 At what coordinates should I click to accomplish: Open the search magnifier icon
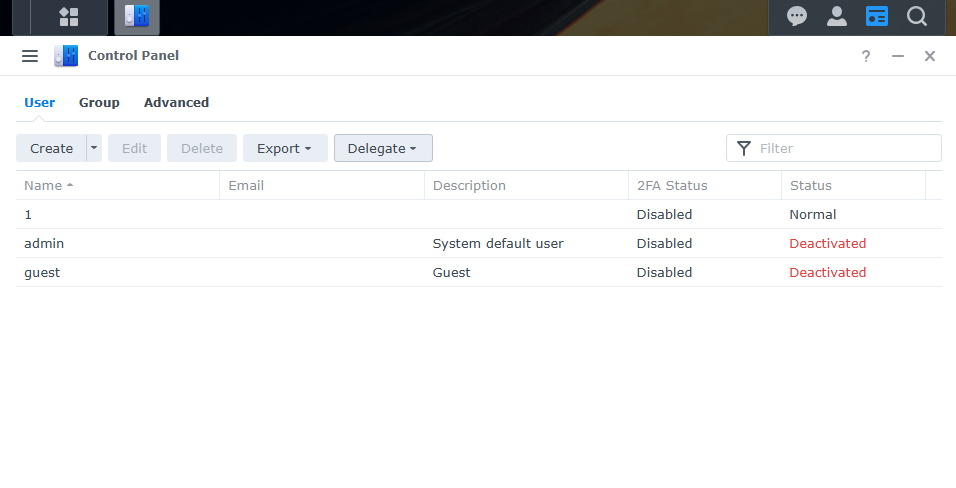917,16
